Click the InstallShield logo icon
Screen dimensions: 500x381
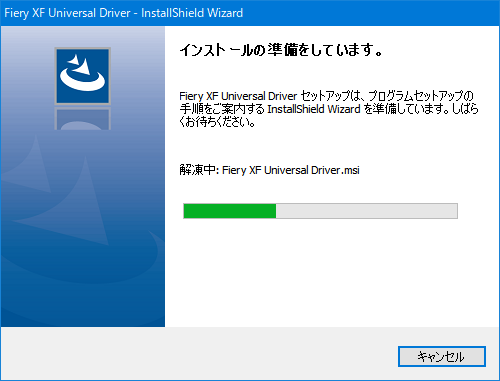point(83,76)
